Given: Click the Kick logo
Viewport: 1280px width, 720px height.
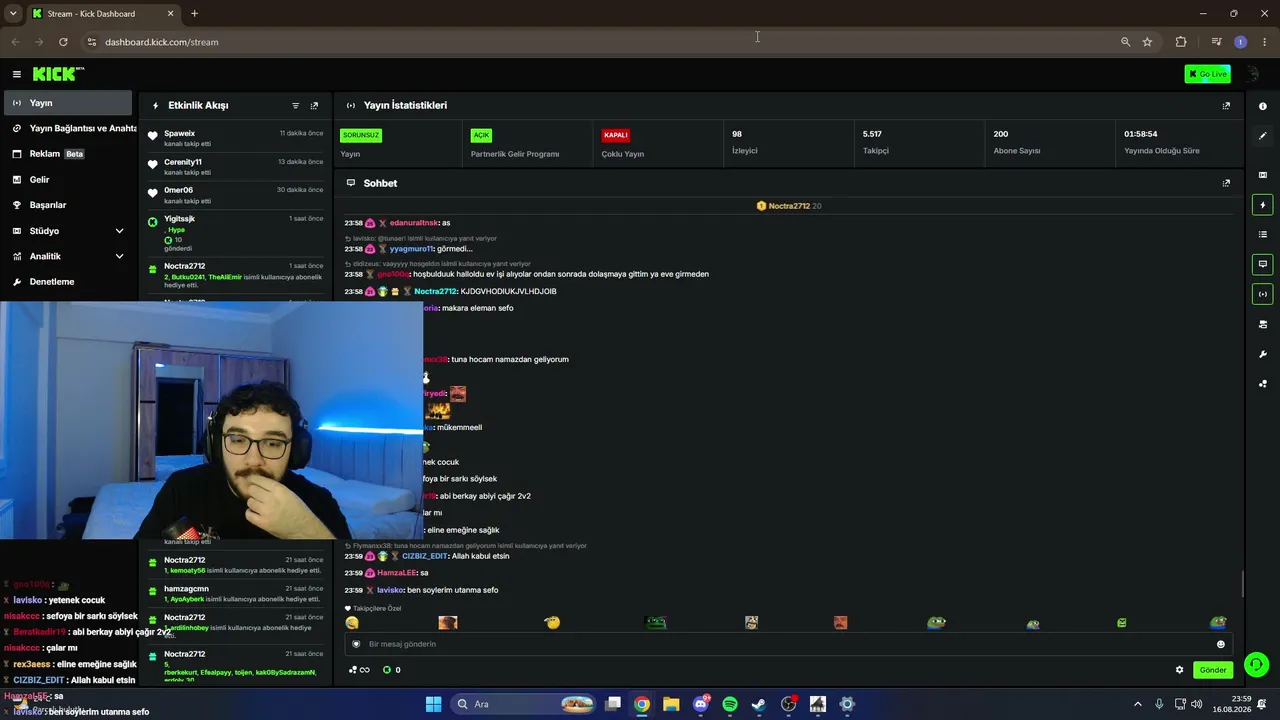Looking at the screenshot, I should [x=58, y=74].
